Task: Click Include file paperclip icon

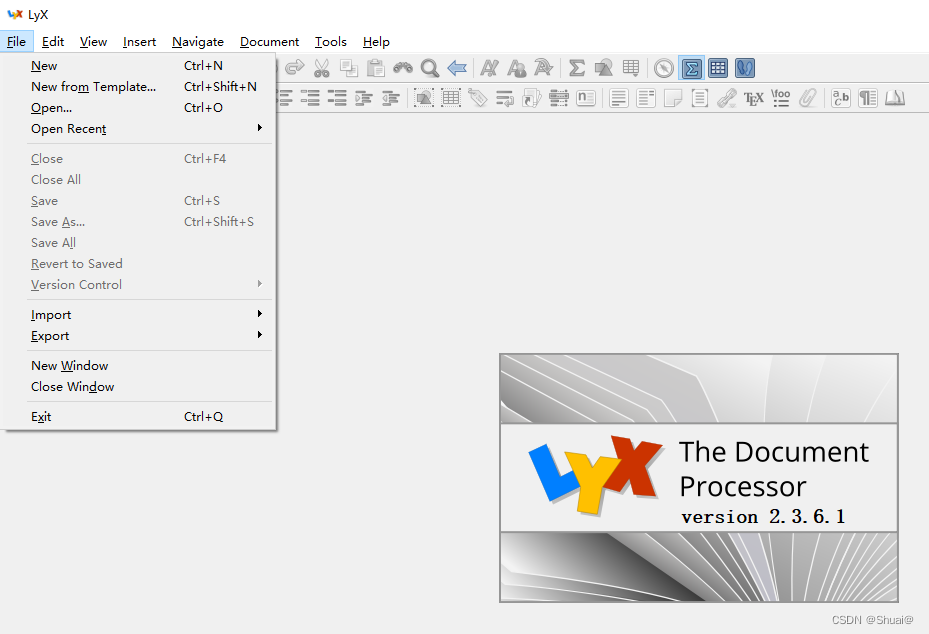Action: [x=808, y=98]
